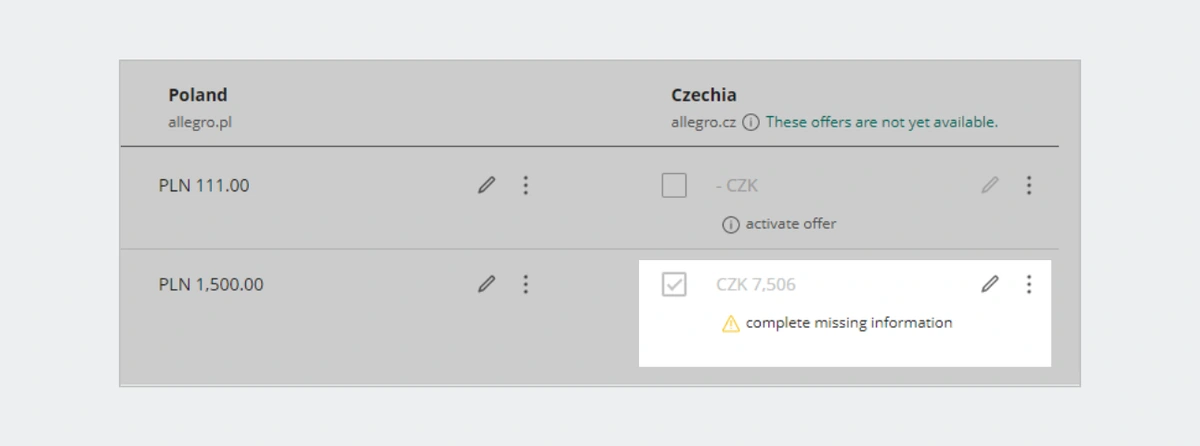Click the info icon beside activate offer
1200x446 pixels.
(731, 224)
